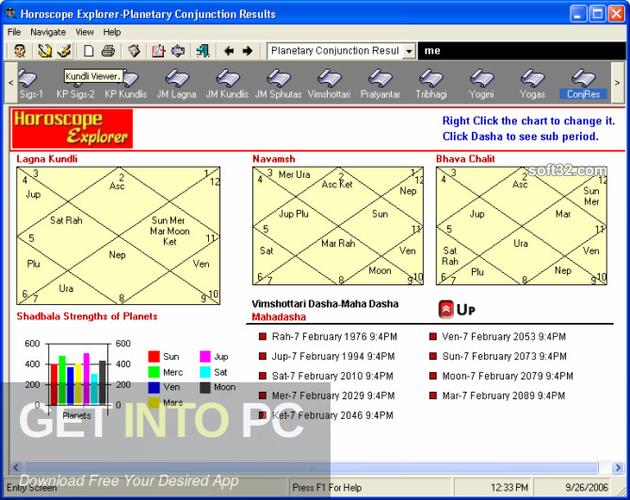This screenshot has width=630, height=500.
Task: Click the forward arrow navigation icon
Action: [x=246, y=51]
